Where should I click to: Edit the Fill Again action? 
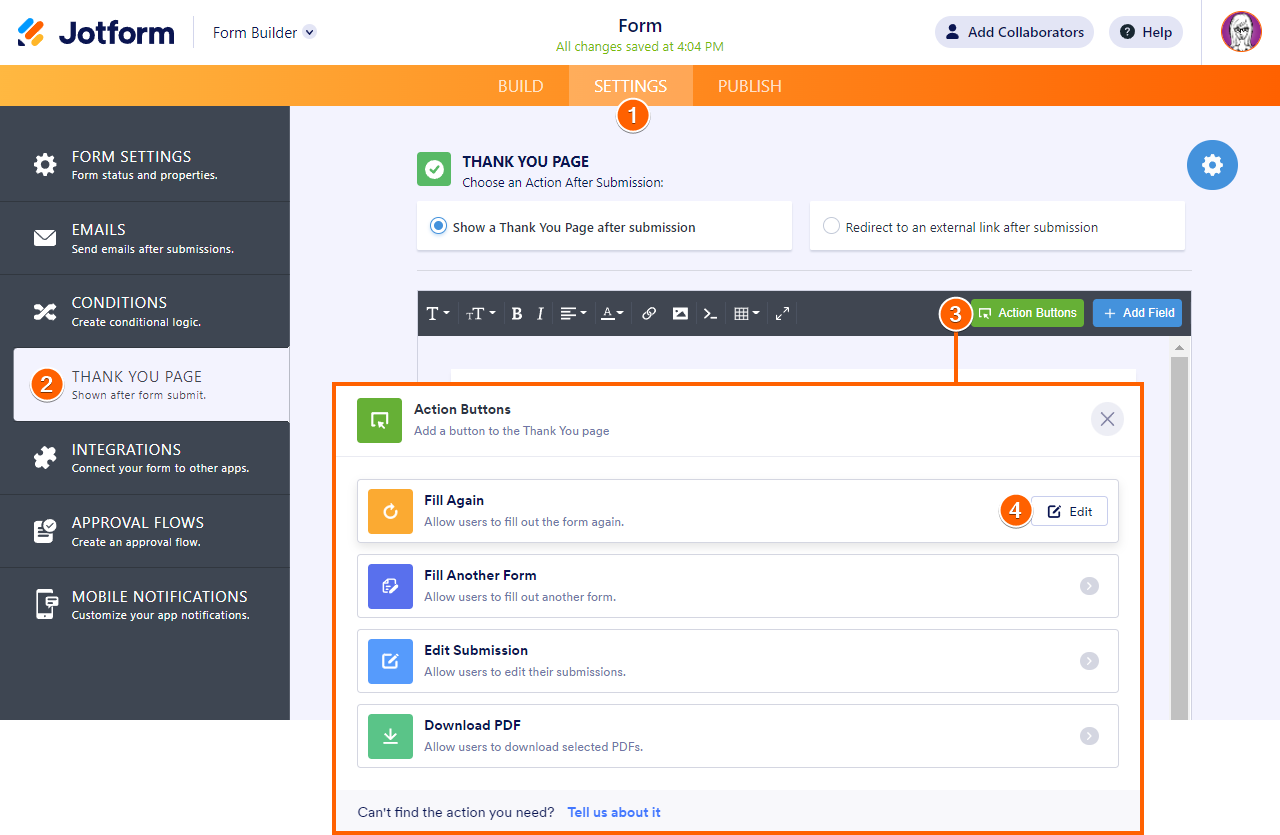point(1069,511)
